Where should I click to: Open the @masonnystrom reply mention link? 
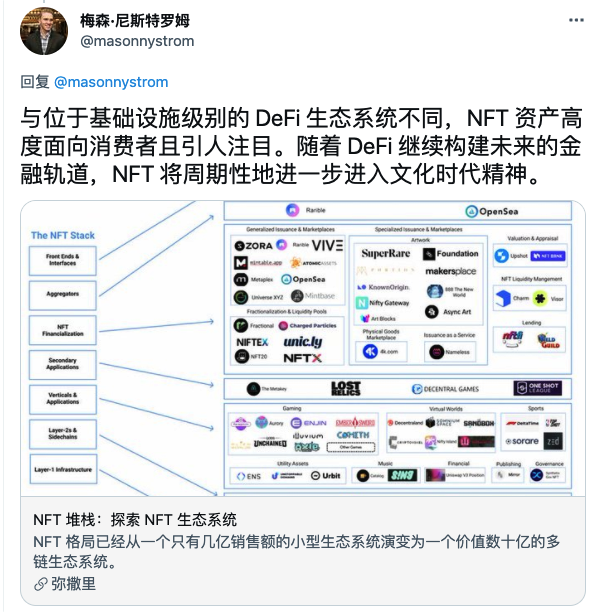pyautogui.click(x=111, y=82)
